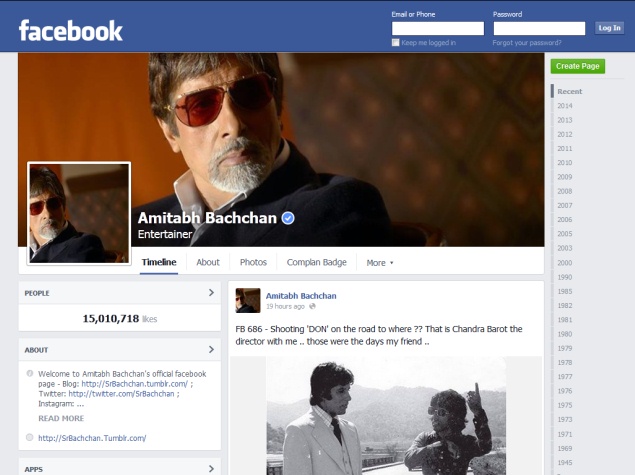Click the globe icon beside SrBachchan.Tumblr.com

(x=30, y=437)
